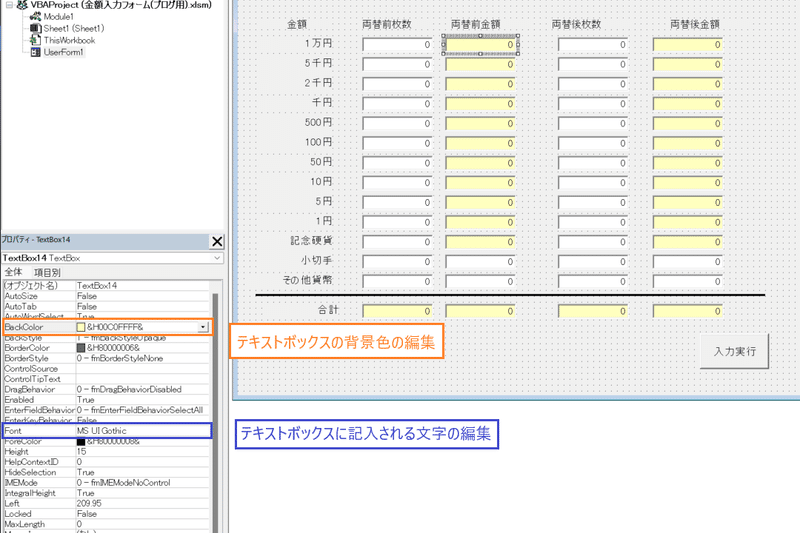Image resolution: width=800 pixels, height=533 pixels.
Task: Select the DragBehavior property row
Action: pyautogui.click(x=107, y=389)
